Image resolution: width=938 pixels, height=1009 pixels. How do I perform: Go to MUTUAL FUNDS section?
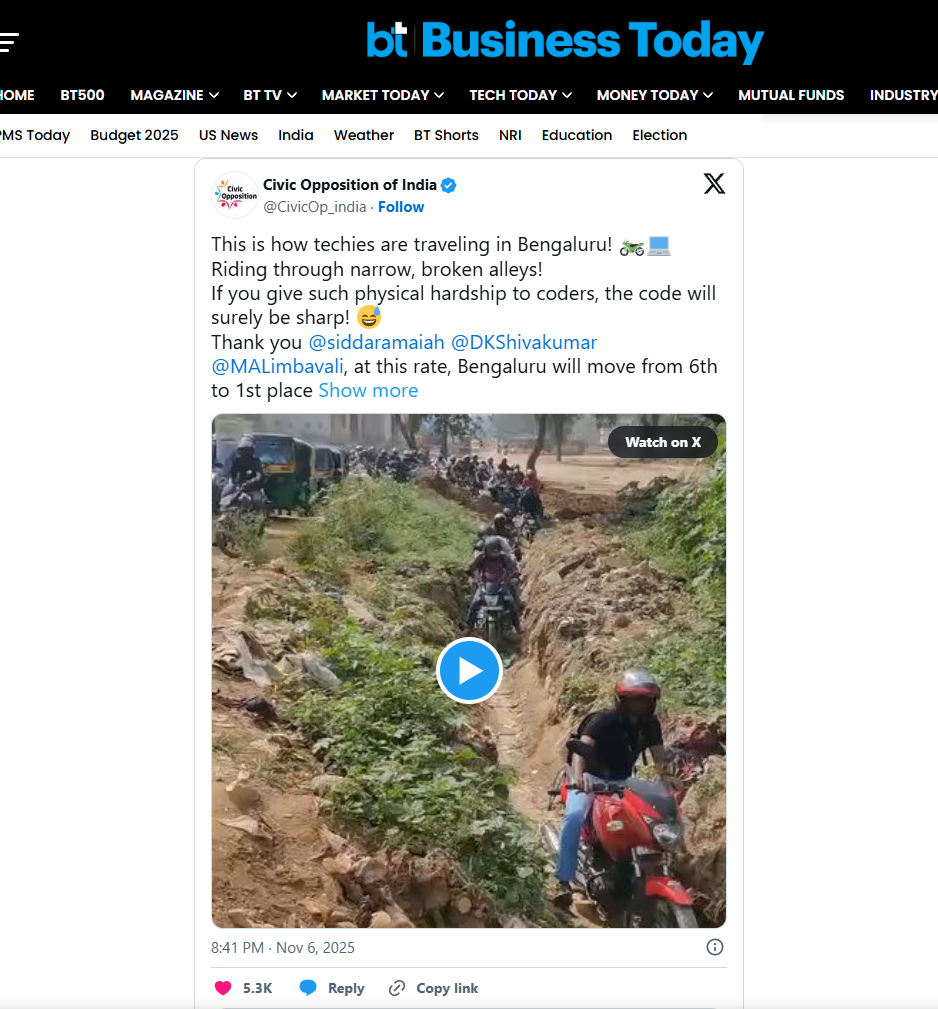(x=791, y=95)
